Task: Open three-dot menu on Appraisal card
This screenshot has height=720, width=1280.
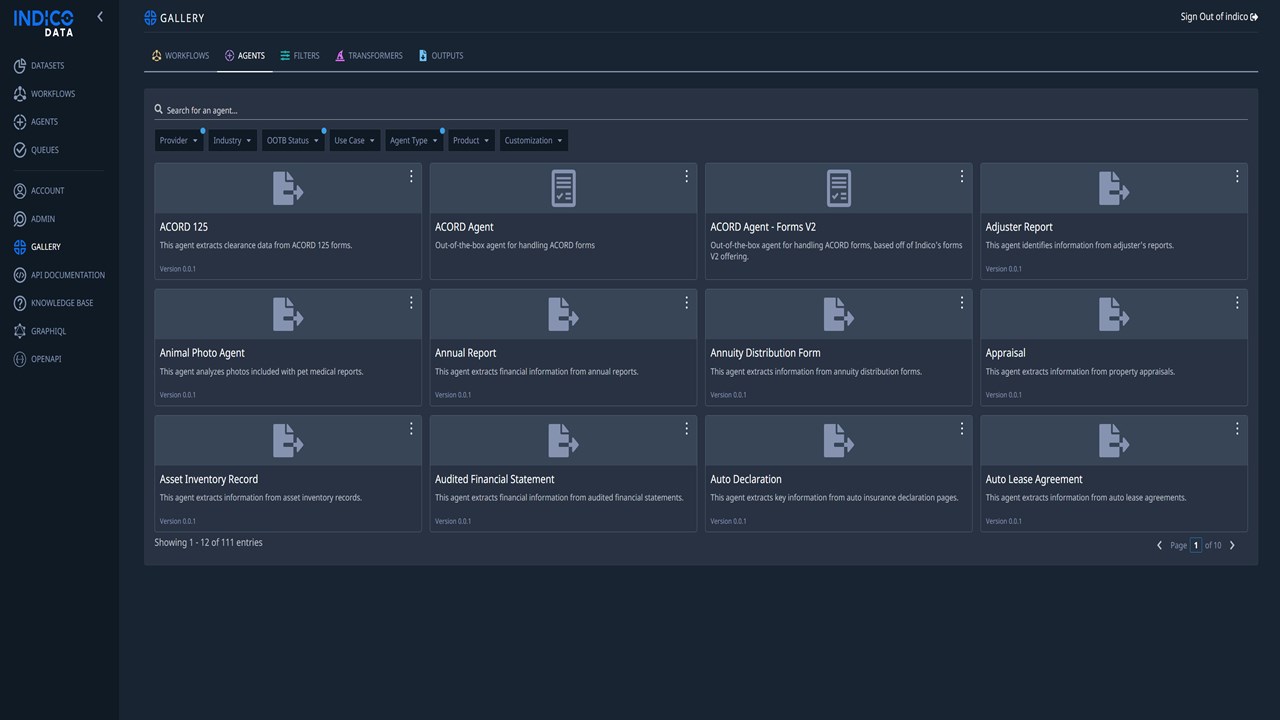Action: (1237, 302)
